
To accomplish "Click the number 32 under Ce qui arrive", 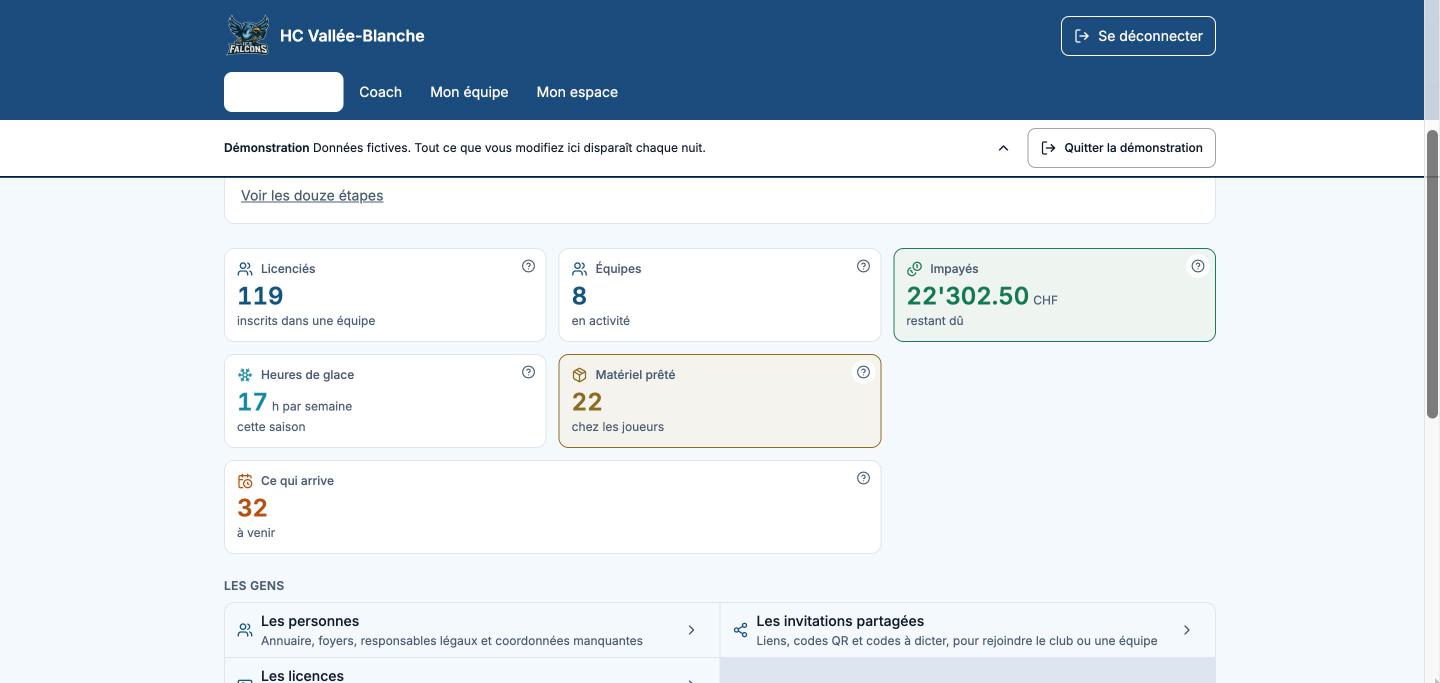I will pos(252,508).
